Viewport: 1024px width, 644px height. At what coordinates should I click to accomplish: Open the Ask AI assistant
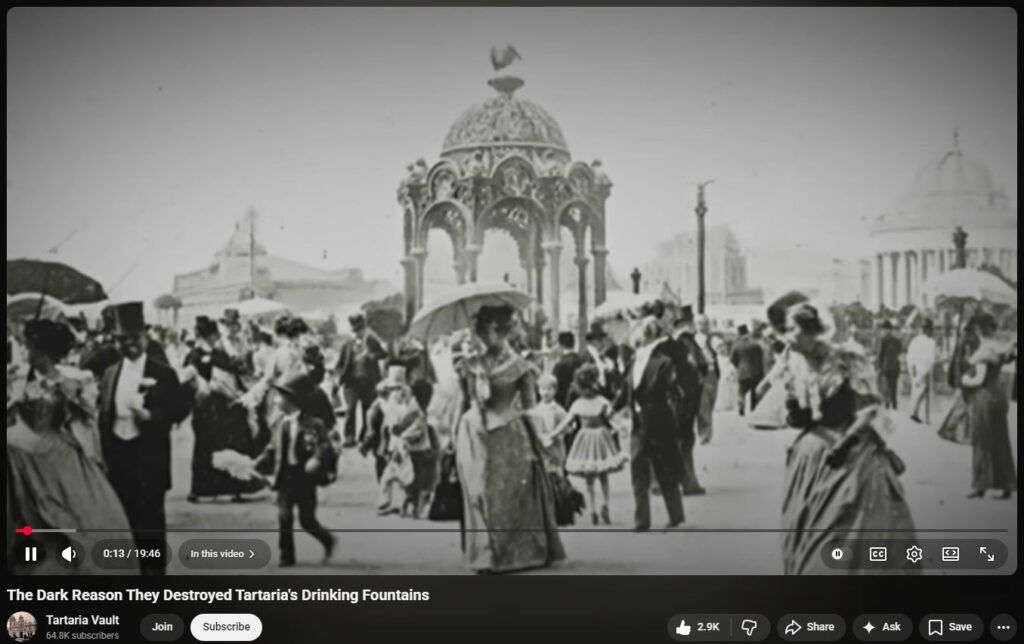pyautogui.click(x=882, y=627)
